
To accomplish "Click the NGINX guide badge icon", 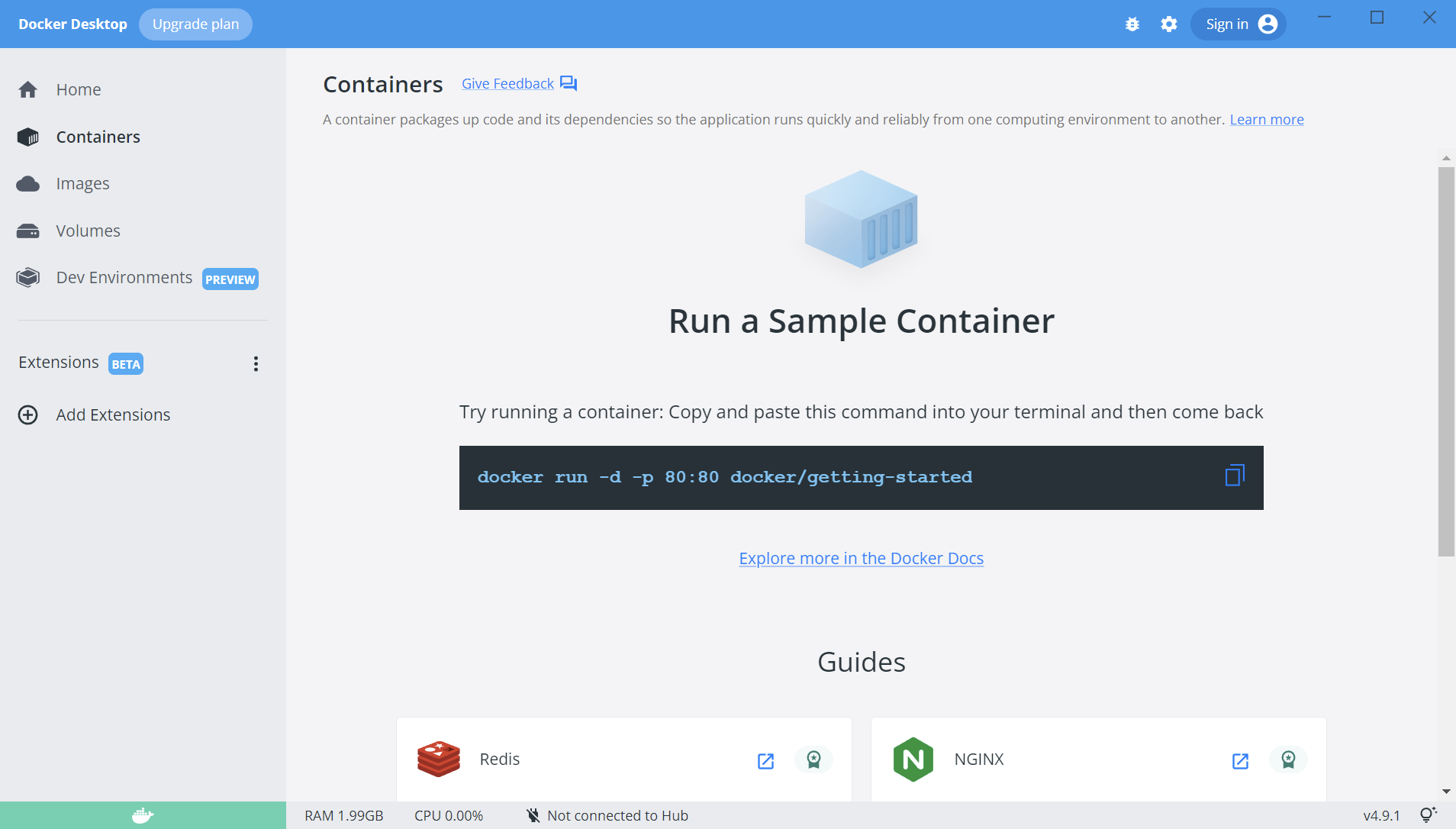I will pyautogui.click(x=1288, y=760).
